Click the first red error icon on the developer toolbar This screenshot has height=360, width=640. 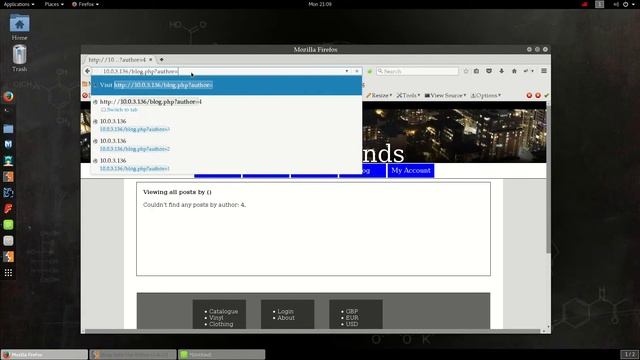pos(529,96)
